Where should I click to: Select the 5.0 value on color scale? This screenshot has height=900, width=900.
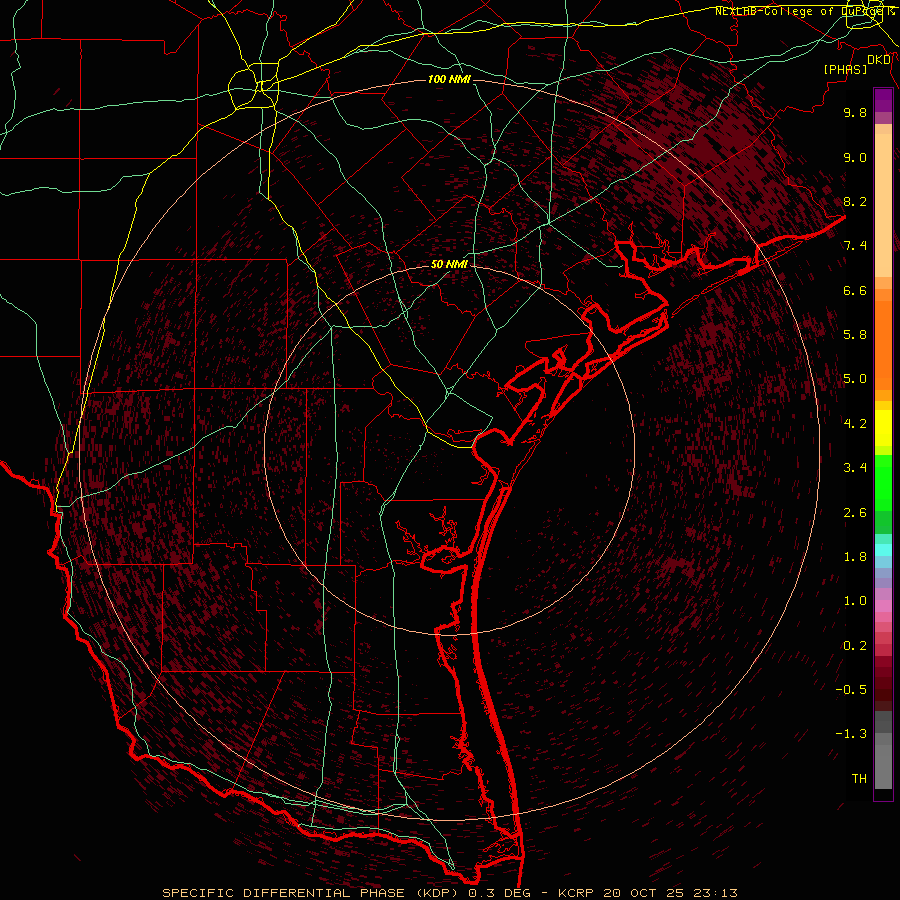855,379
